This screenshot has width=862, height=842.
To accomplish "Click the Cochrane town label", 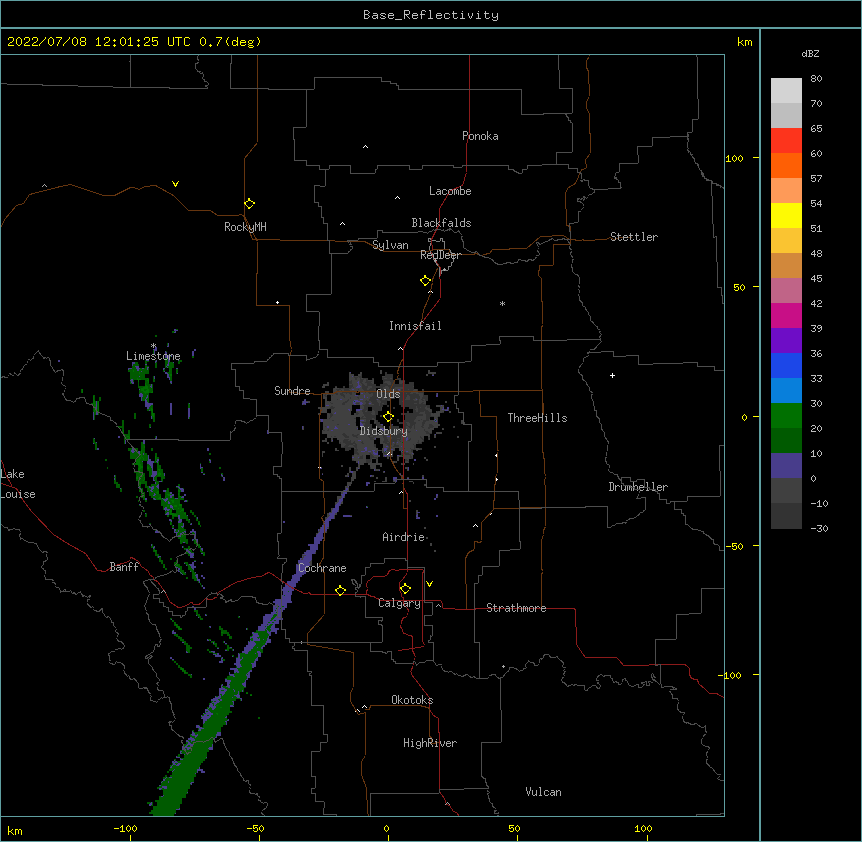I will [322, 568].
